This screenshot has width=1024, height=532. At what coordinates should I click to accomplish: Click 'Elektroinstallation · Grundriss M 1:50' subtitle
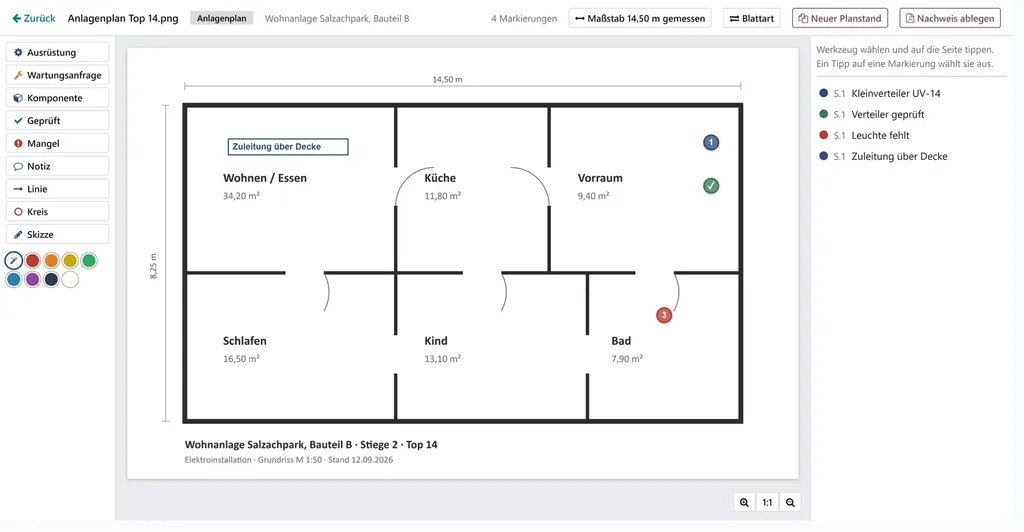click(x=253, y=460)
